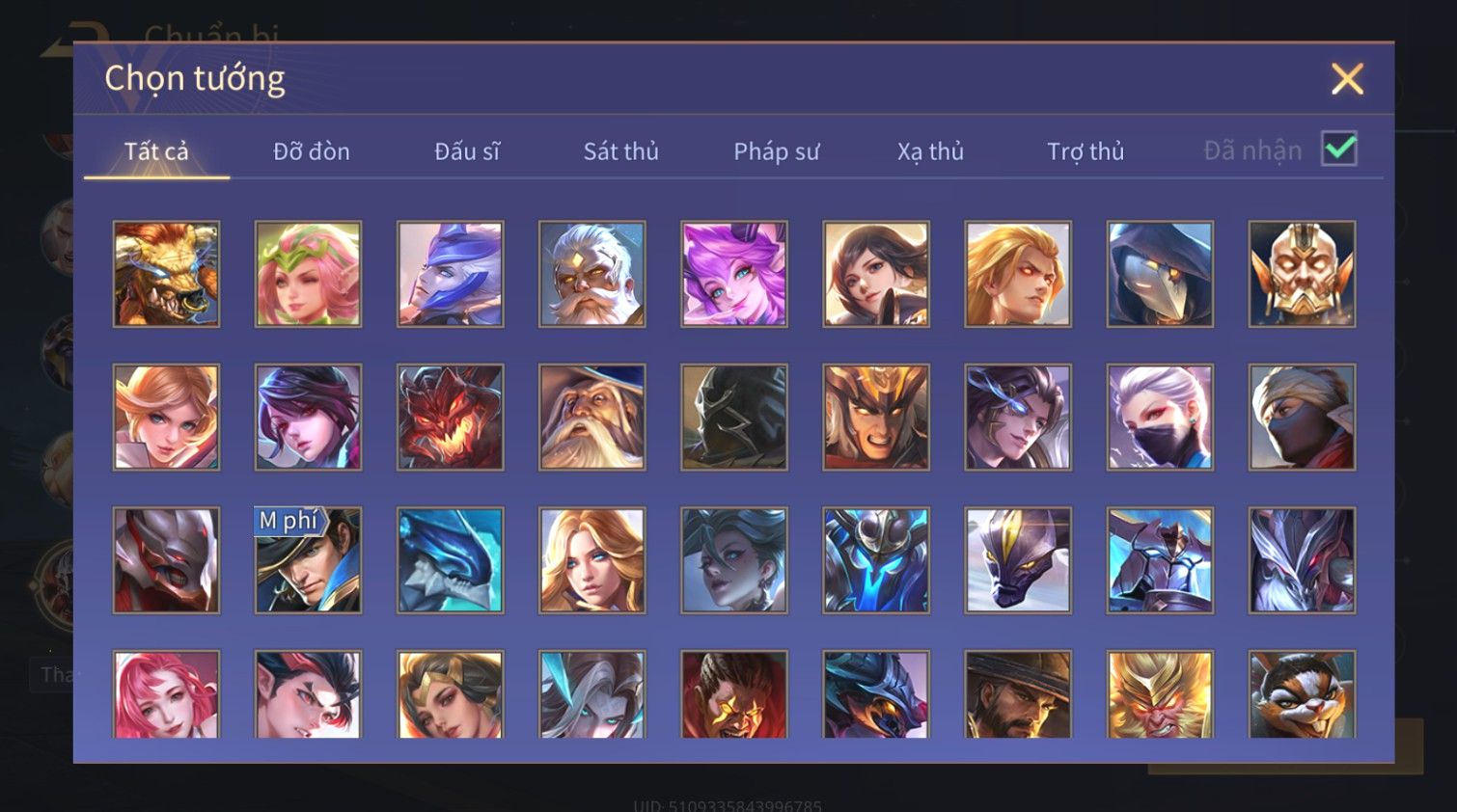Open the Sát thủ tab
The width and height of the screenshot is (1457, 812).
click(620, 151)
